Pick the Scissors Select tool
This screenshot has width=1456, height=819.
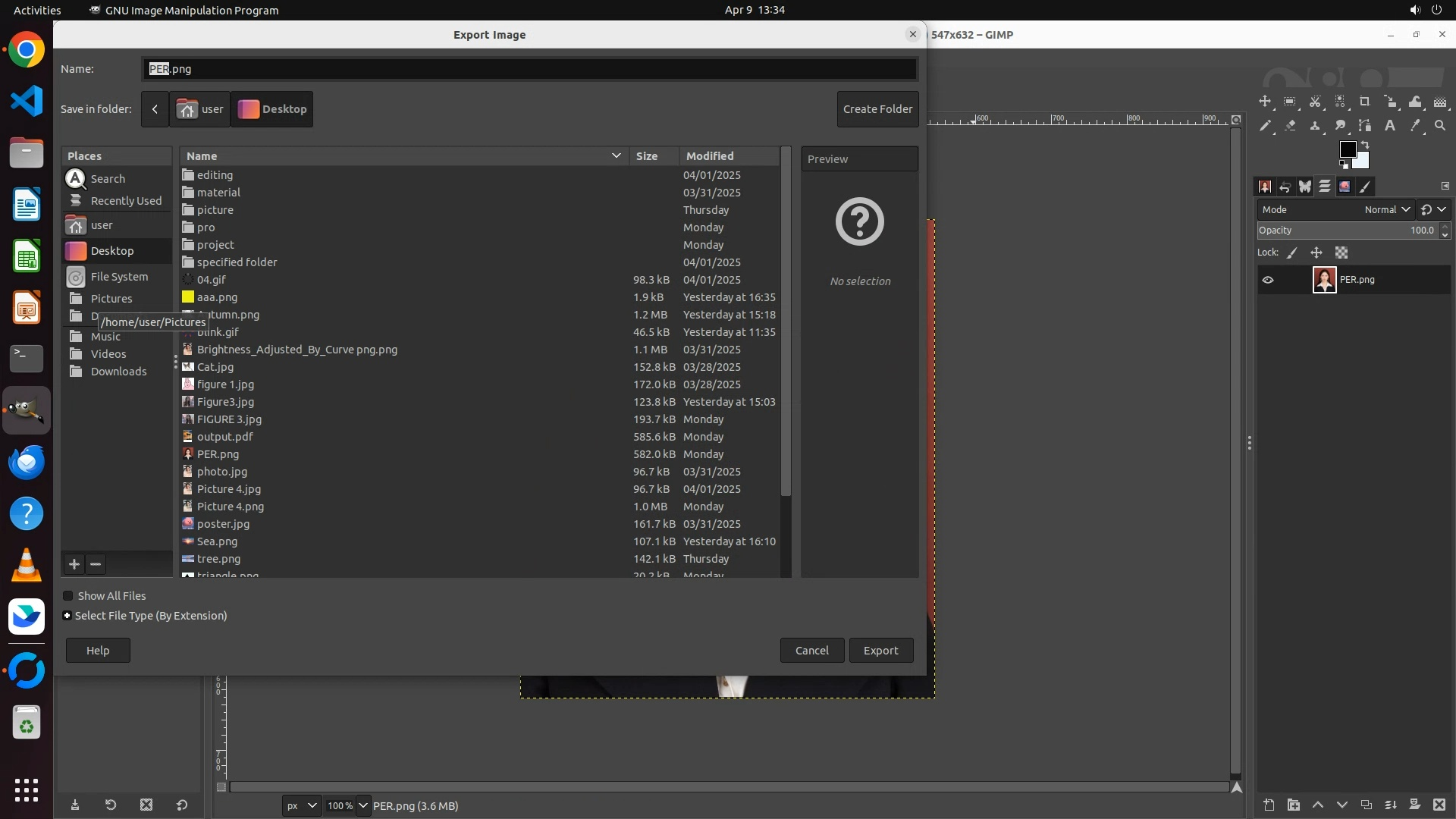pyautogui.click(x=1315, y=102)
